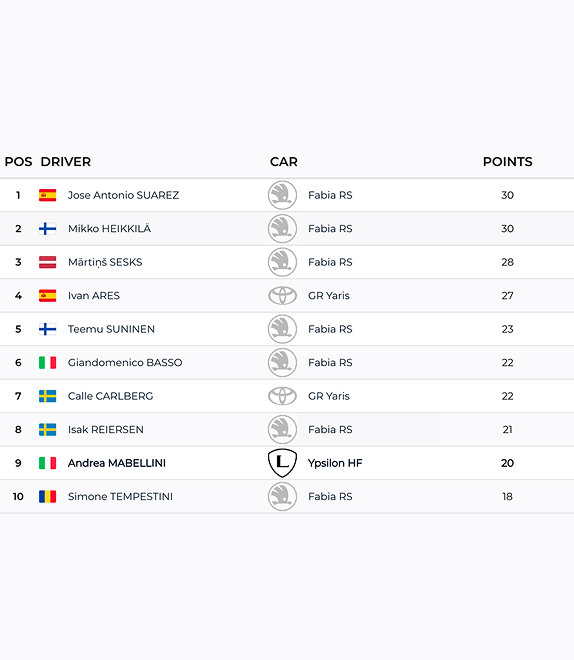Click the POINTS column header
Viewport: 574px width, 660px height.
508,162
